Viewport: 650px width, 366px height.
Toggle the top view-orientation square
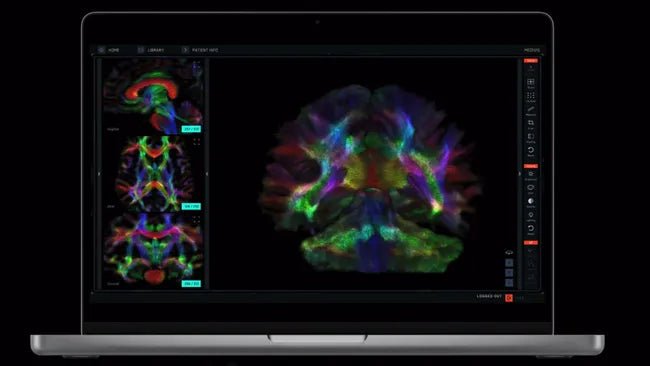pos(509,262)
